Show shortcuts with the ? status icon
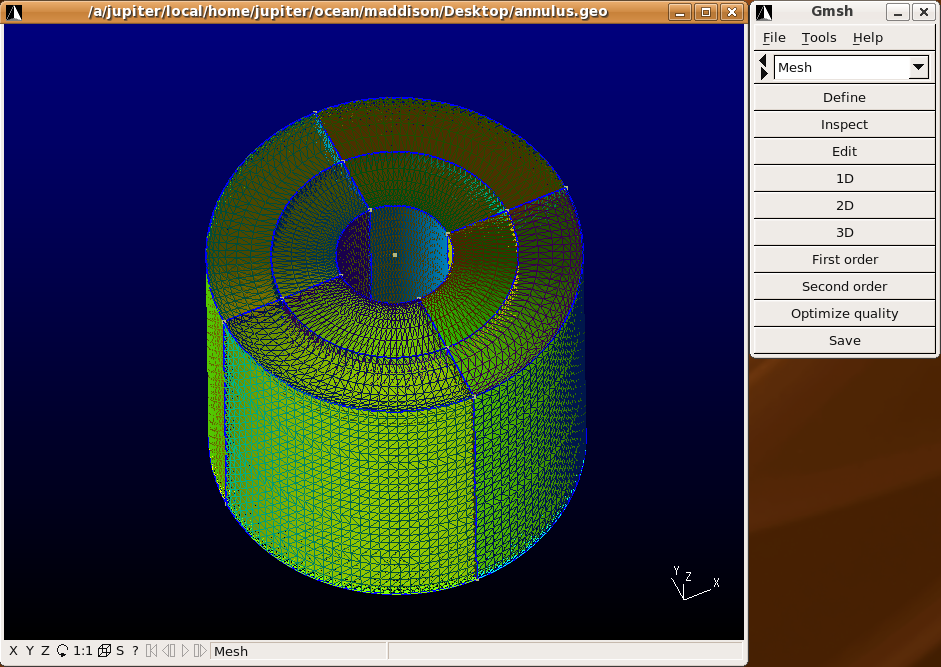 (135, 651)
